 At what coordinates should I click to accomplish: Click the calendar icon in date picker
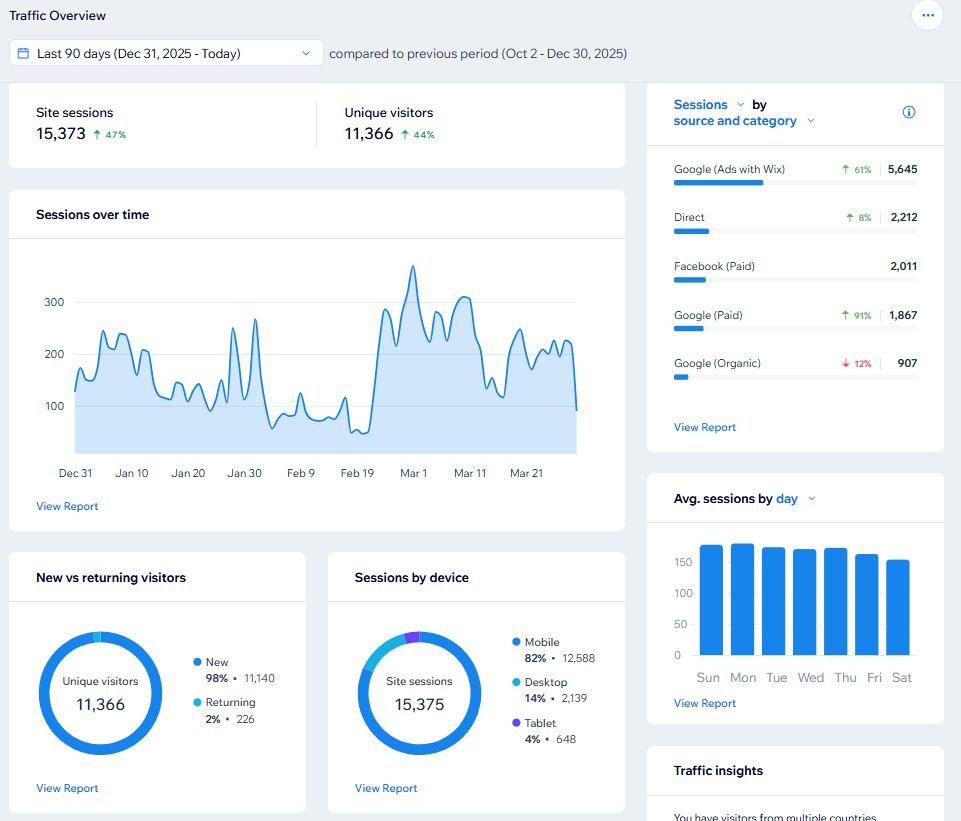coord(23,53)
